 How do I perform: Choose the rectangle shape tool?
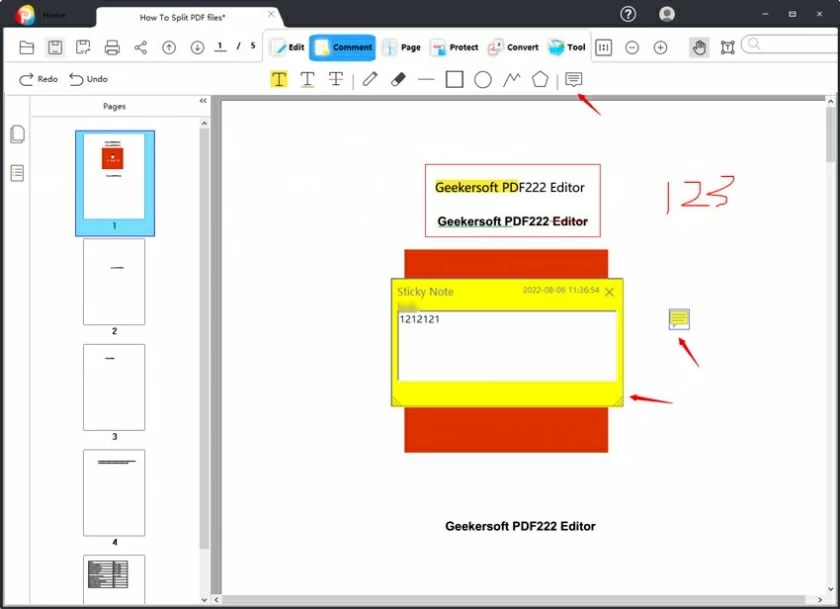(453, 79)
